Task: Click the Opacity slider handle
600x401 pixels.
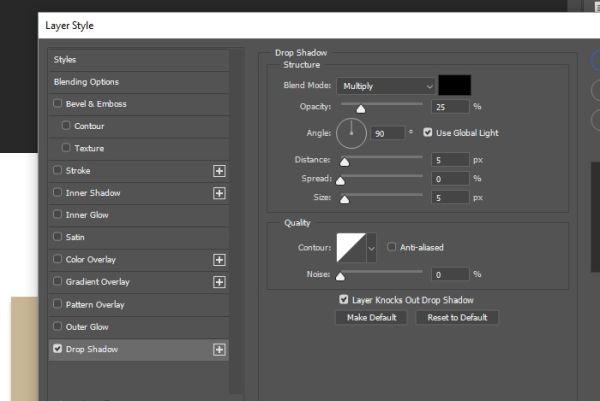Action: click(x=360, y=109)
